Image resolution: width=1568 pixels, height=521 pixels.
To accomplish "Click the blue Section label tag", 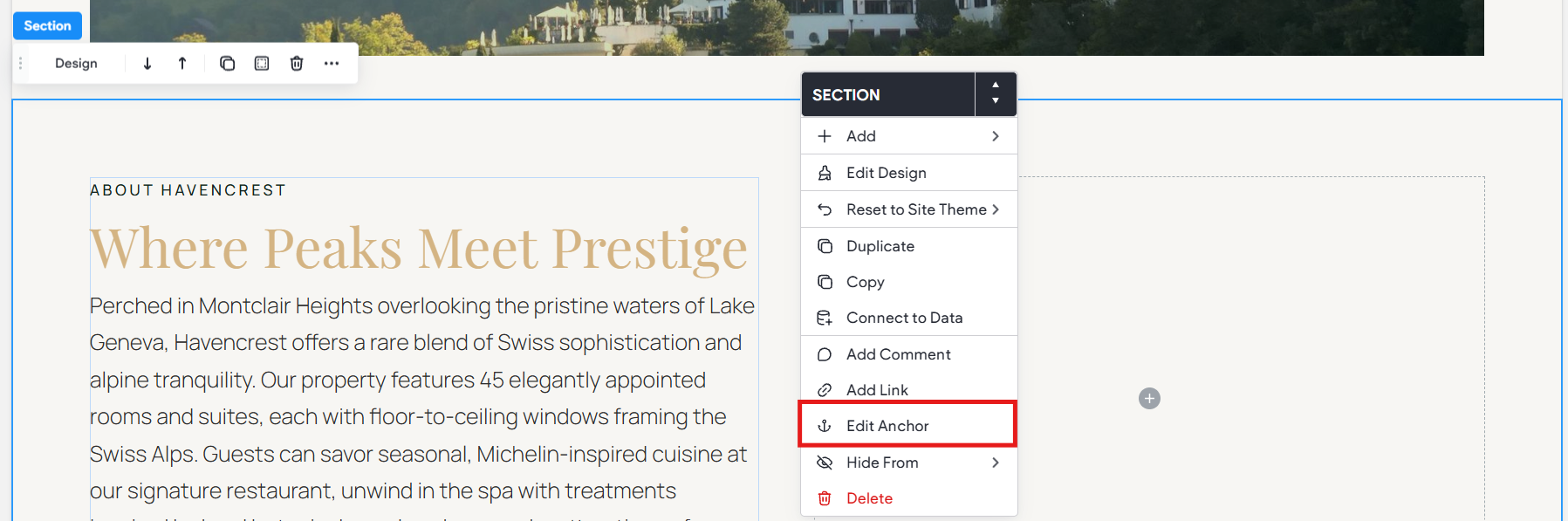I will pyautogui.click(x=48, y=25).
